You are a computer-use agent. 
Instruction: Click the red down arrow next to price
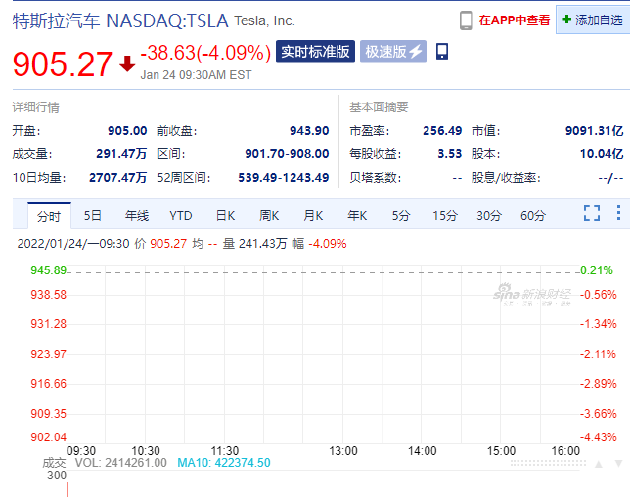tap(127, 64)
